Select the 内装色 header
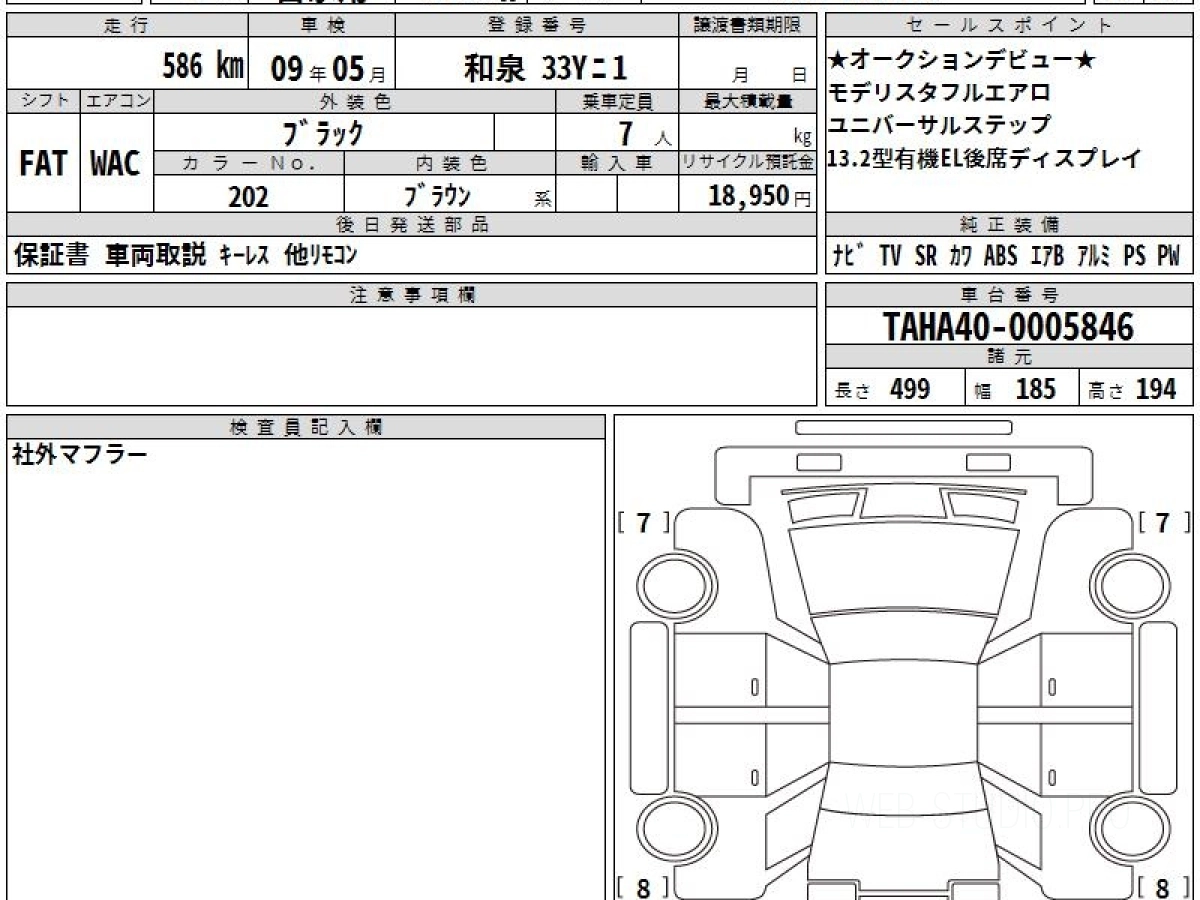 click(x=450, y=164)
